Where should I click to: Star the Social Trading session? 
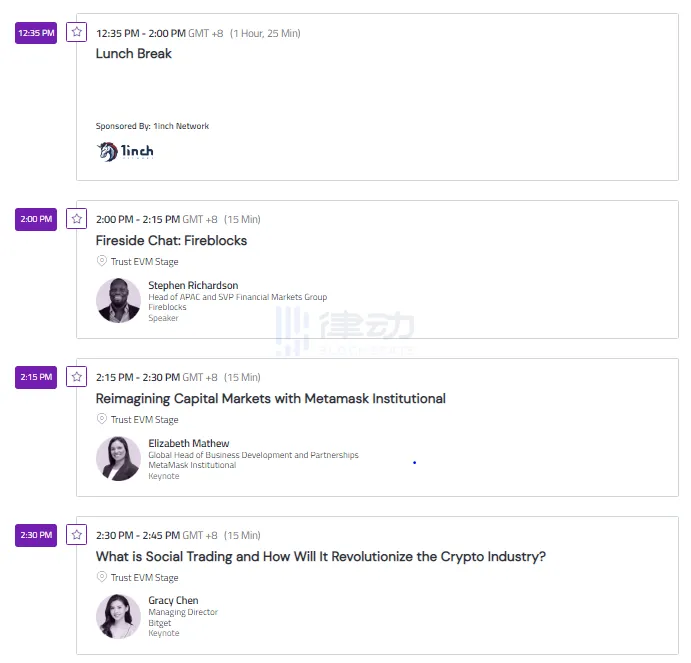click(x=77, y=534)
